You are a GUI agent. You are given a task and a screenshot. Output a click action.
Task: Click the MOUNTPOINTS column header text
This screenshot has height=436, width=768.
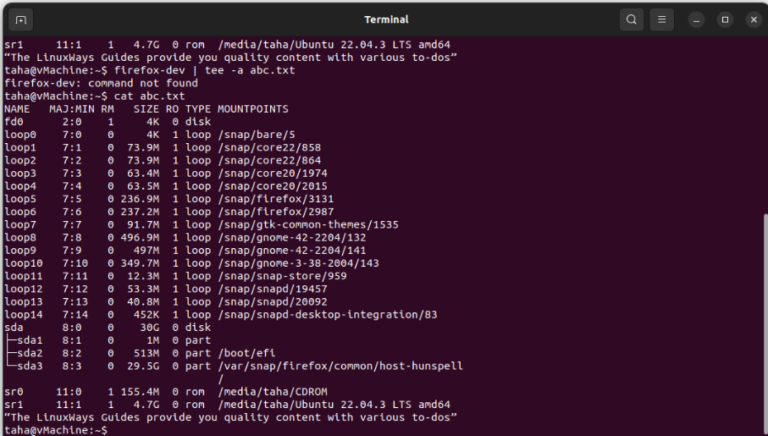pyautogui.click(x=253, y=109)
